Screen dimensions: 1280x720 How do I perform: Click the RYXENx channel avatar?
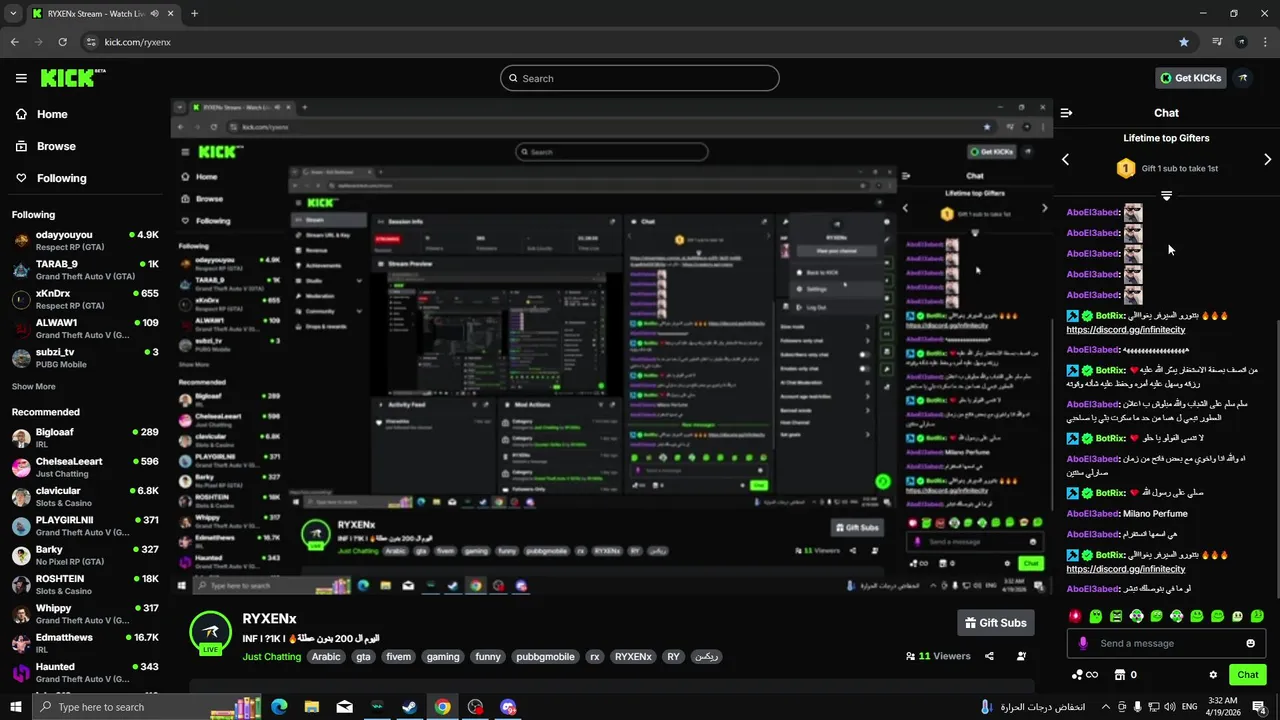pyautogui.click(x=211, y=633)
